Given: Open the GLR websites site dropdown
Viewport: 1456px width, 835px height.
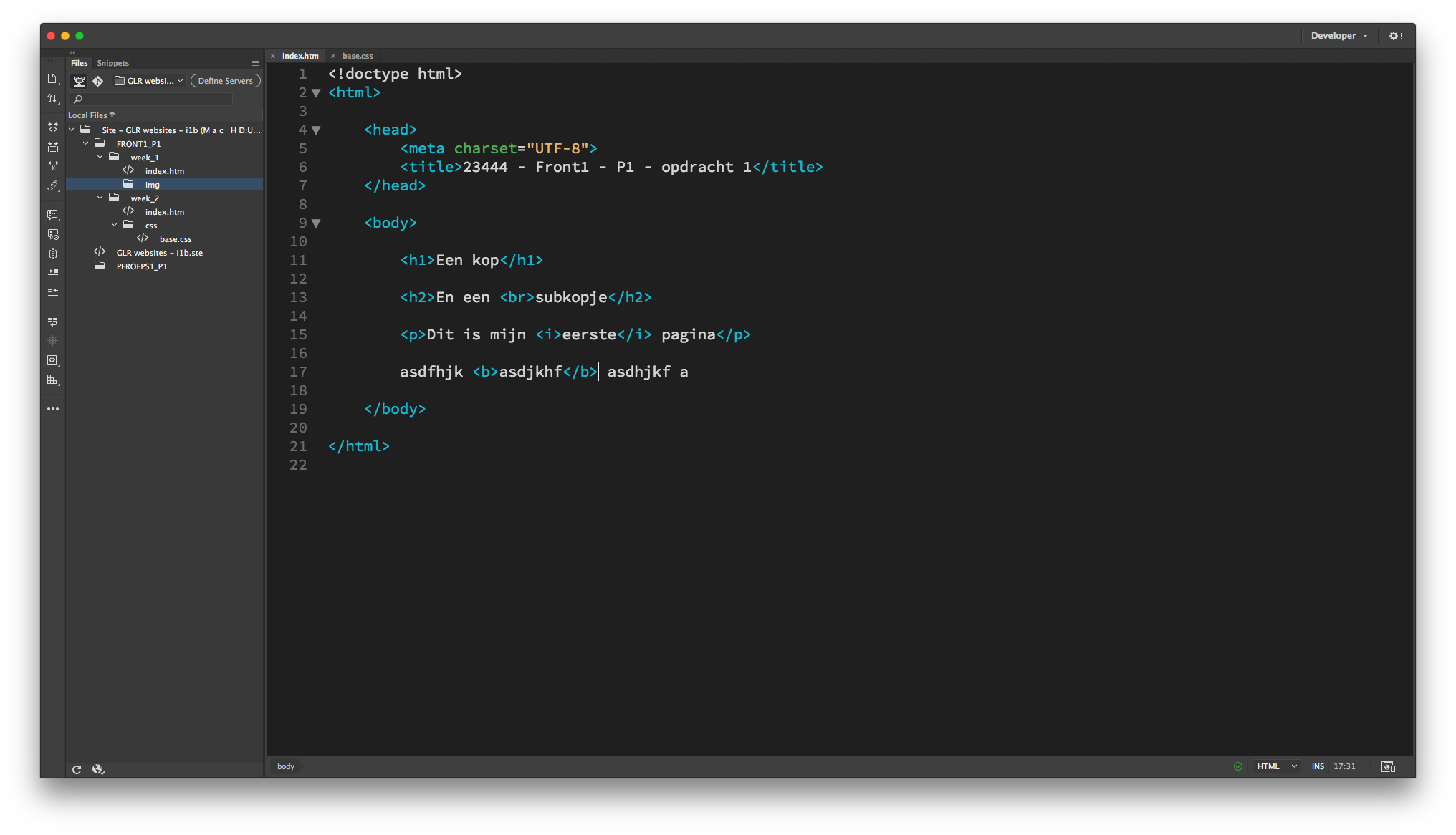Looking at the screenshot, I should 149,81.
